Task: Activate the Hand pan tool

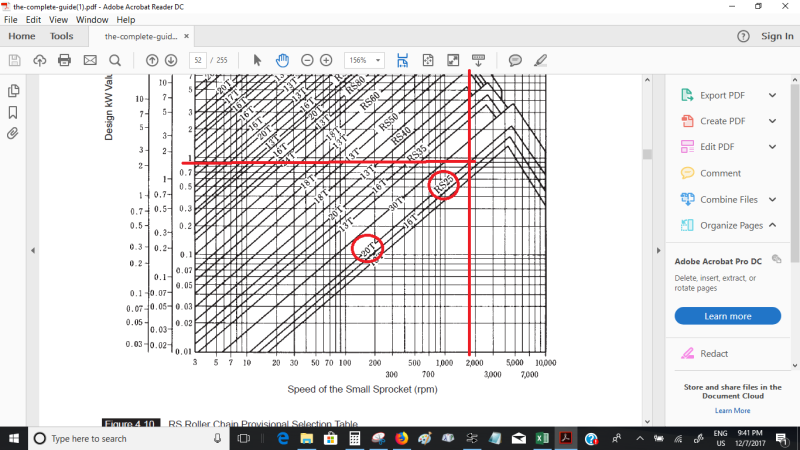Action: point(282,60)
